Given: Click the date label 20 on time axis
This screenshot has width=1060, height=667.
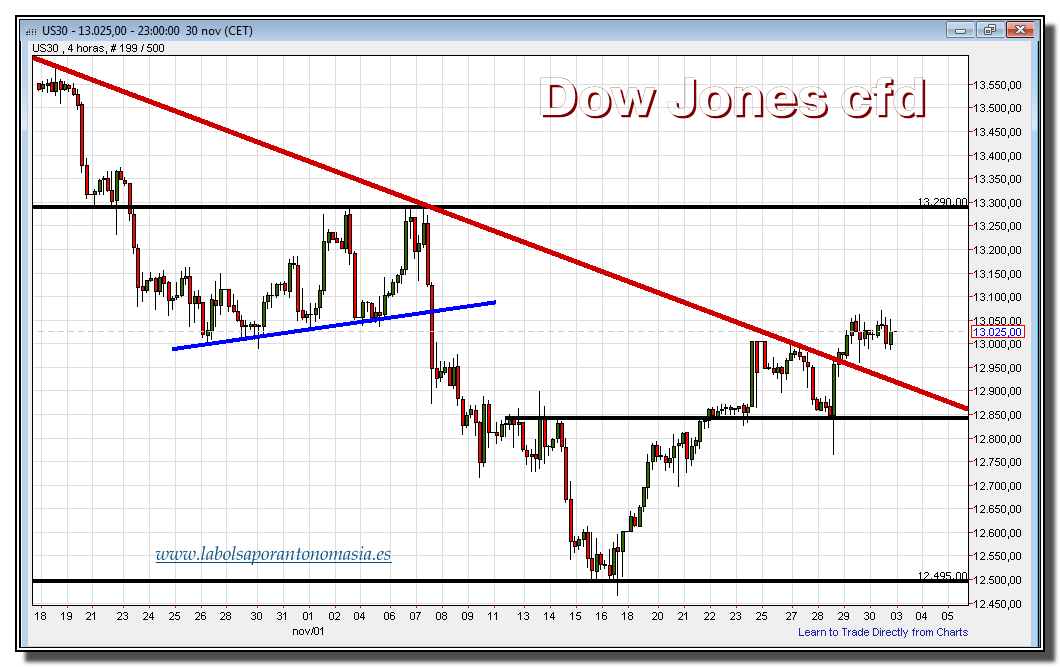Looking at the screenshot, I should click(657, 616).
